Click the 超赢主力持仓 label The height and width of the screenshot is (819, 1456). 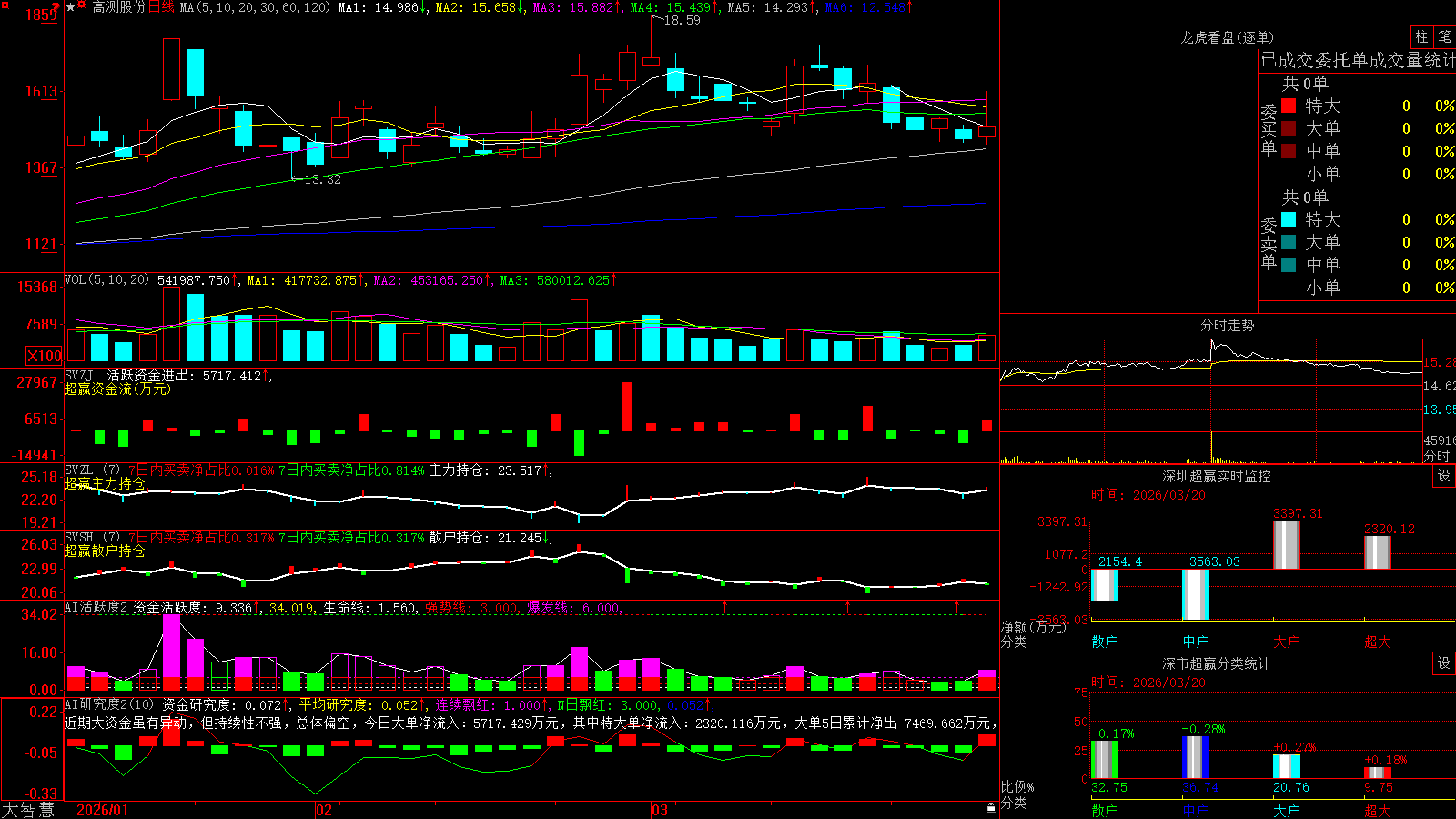coord(105,483)
